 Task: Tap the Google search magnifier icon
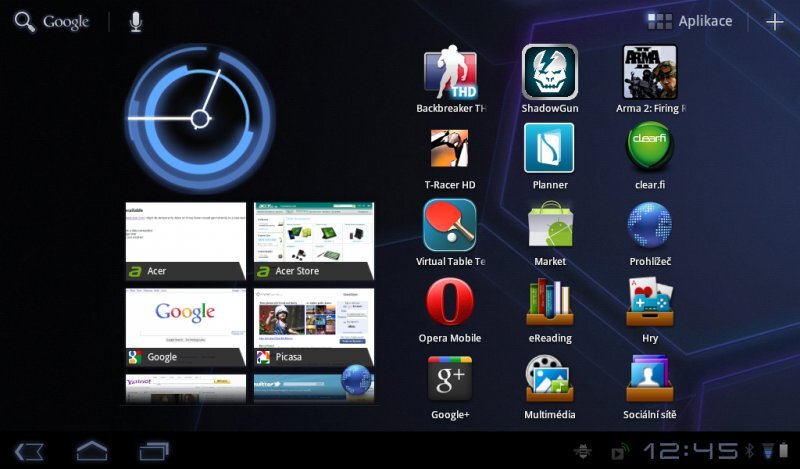click(24, 22)
